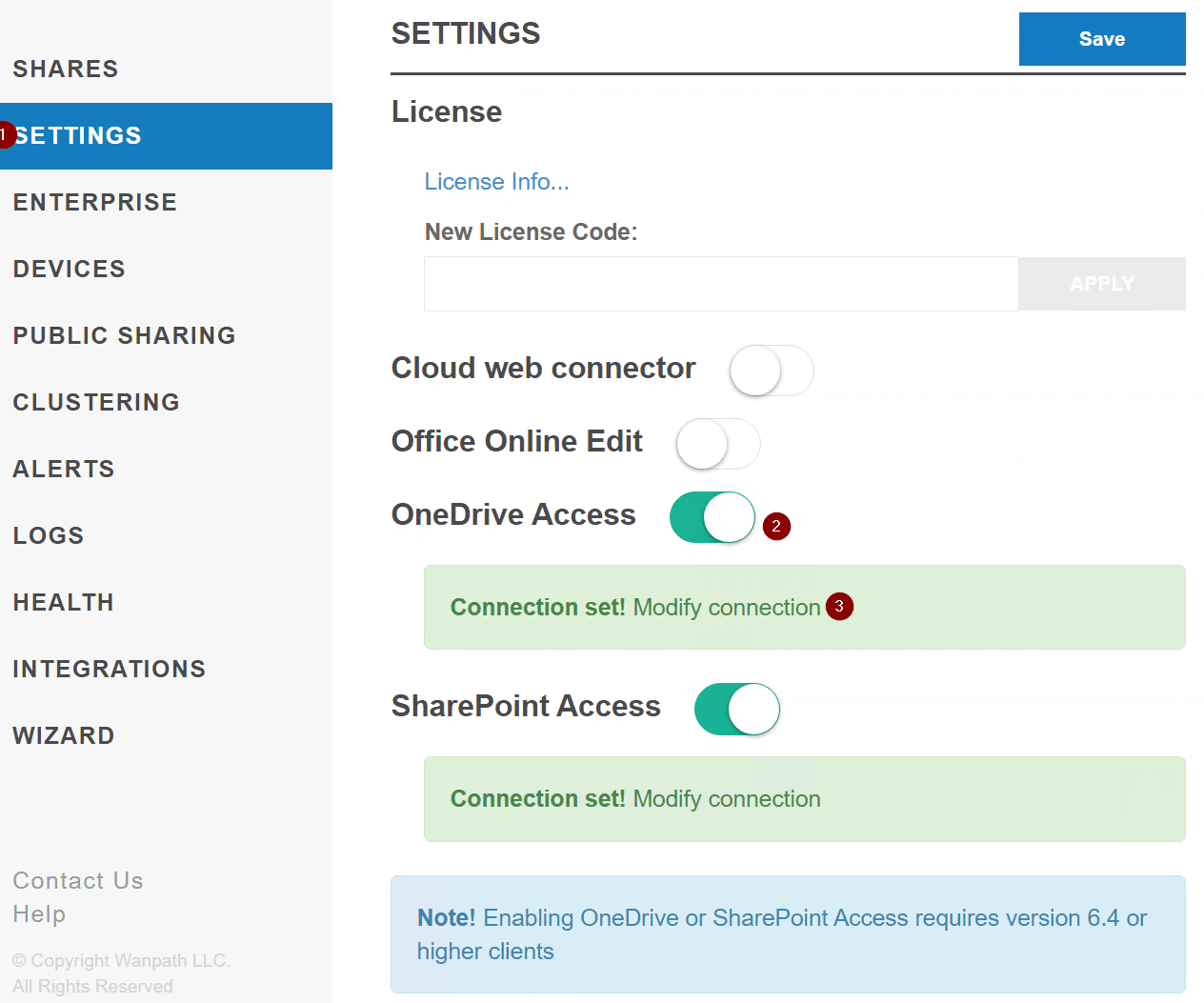The height and width of the screenshot is (1003, 1204).
Task: Disable SharePoint Access
Action: tap(736, 709)
